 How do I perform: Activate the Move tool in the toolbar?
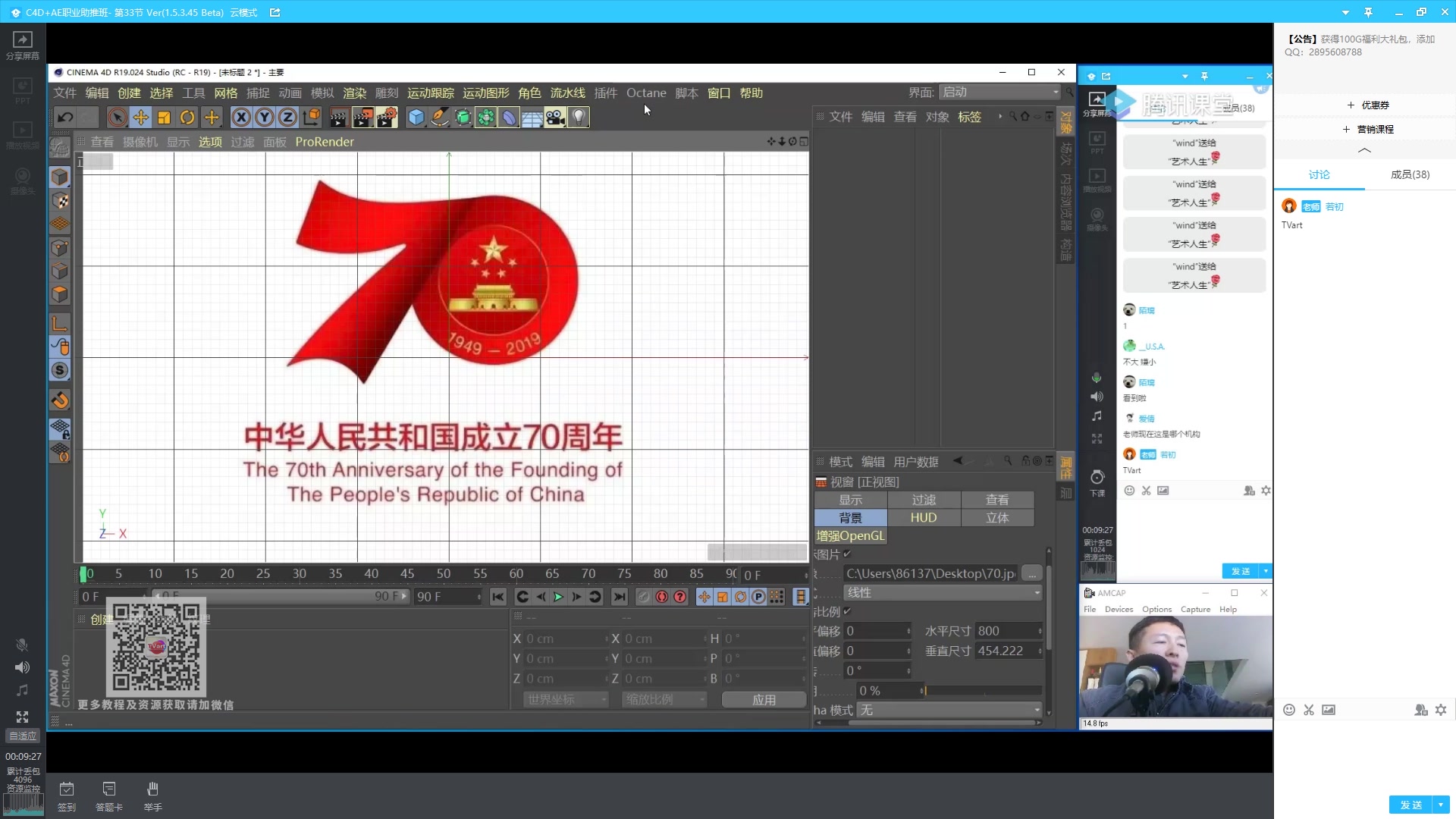pos(140,117)
